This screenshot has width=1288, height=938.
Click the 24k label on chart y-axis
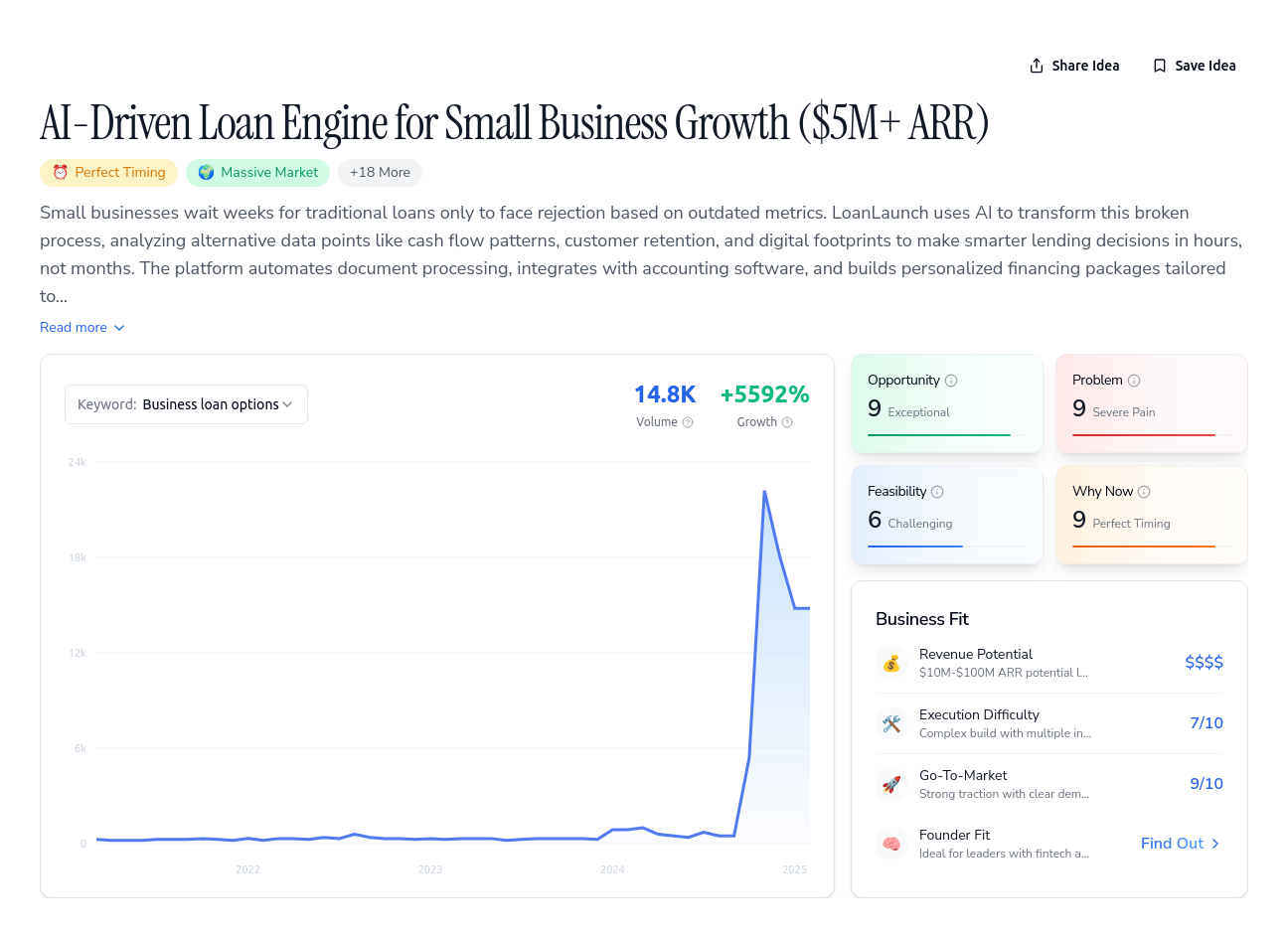(x=78, y=462)
